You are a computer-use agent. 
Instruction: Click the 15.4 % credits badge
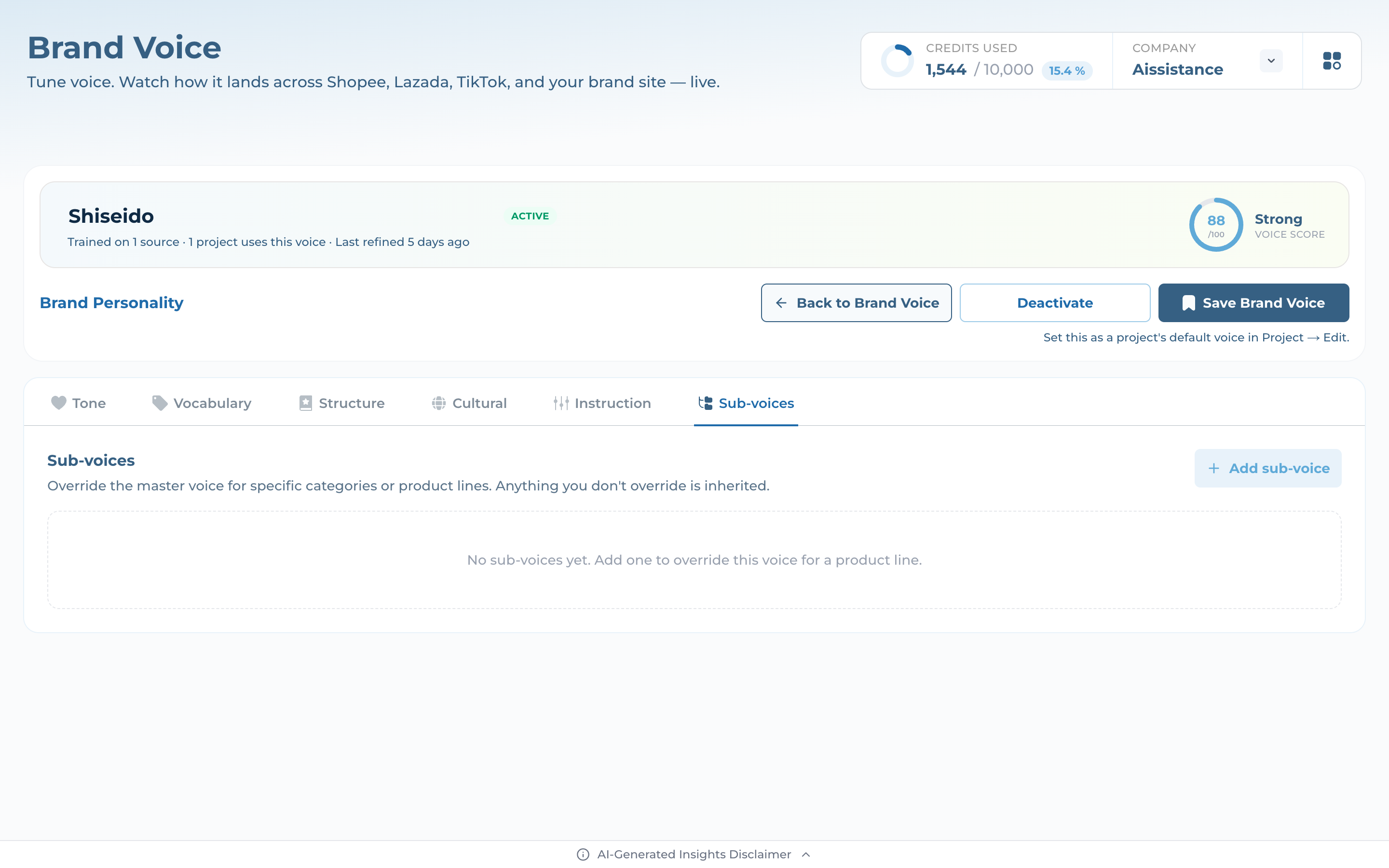[1066, 70]
